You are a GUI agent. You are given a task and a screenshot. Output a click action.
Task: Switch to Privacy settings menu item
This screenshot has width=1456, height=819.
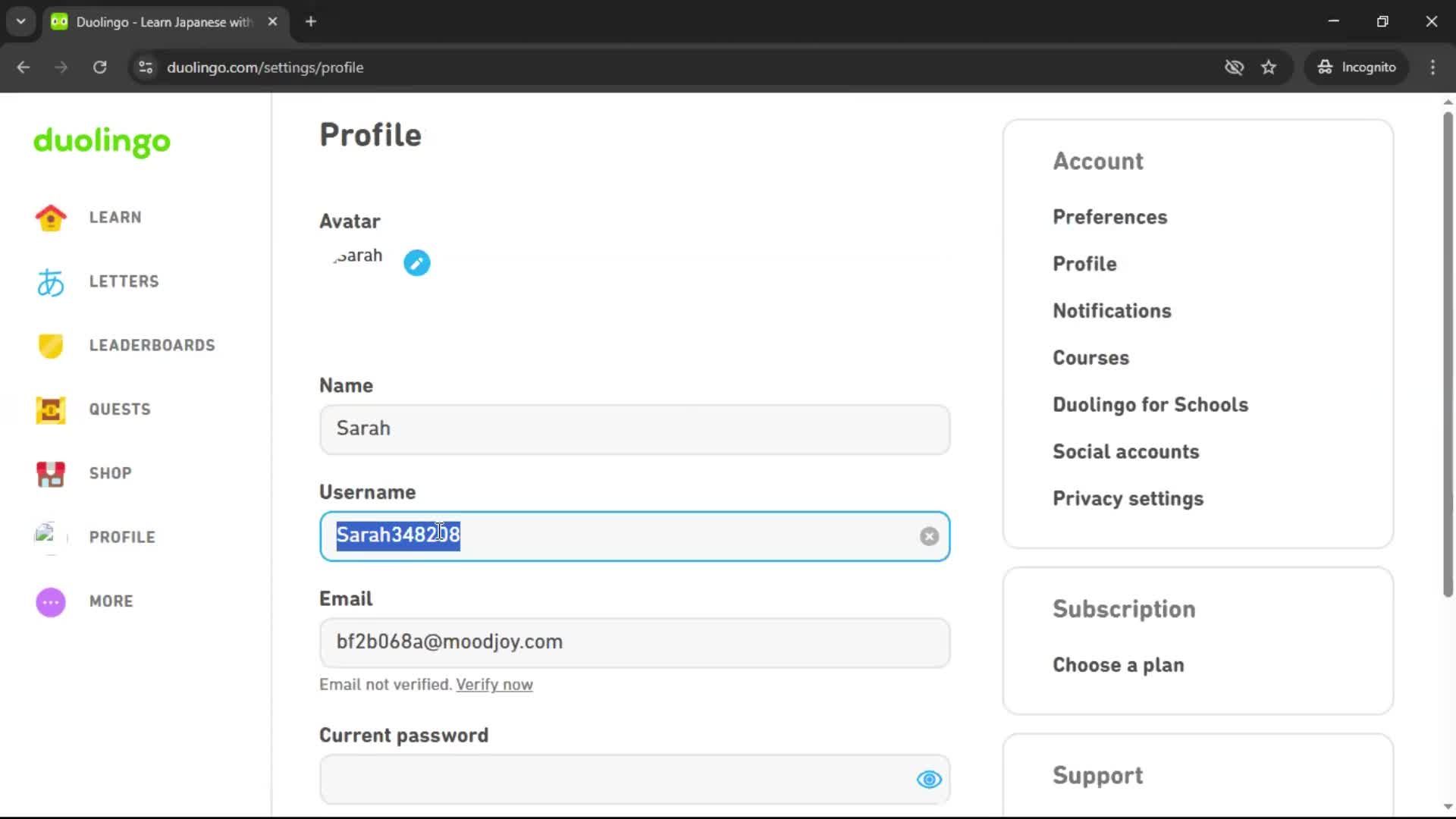click(x=1128, y=499)
